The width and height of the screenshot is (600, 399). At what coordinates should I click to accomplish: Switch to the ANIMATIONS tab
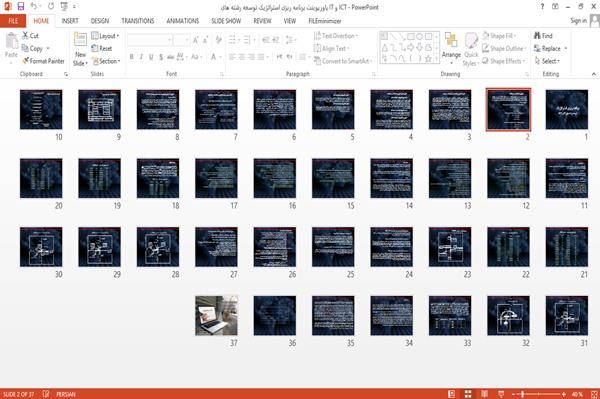tap(183, 21)
